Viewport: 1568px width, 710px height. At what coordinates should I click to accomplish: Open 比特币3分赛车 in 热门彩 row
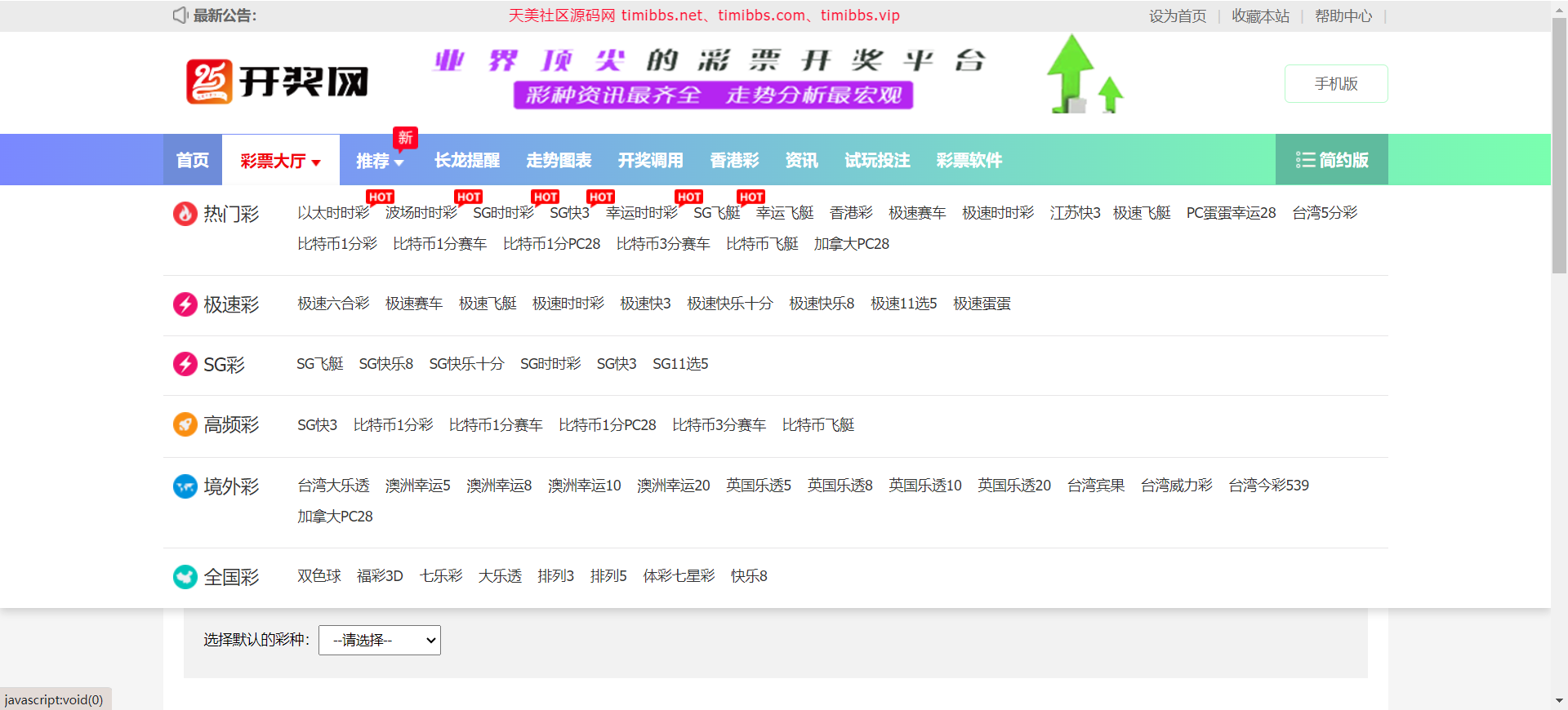point(663,244)
